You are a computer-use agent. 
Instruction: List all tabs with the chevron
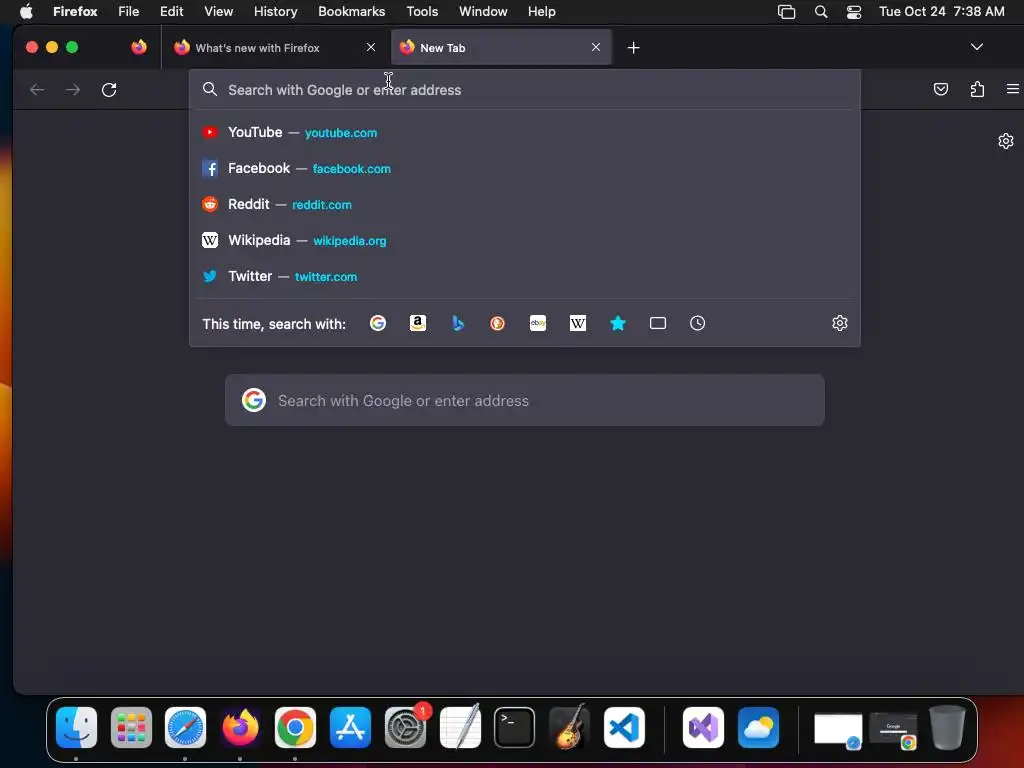tap(977, 47)
